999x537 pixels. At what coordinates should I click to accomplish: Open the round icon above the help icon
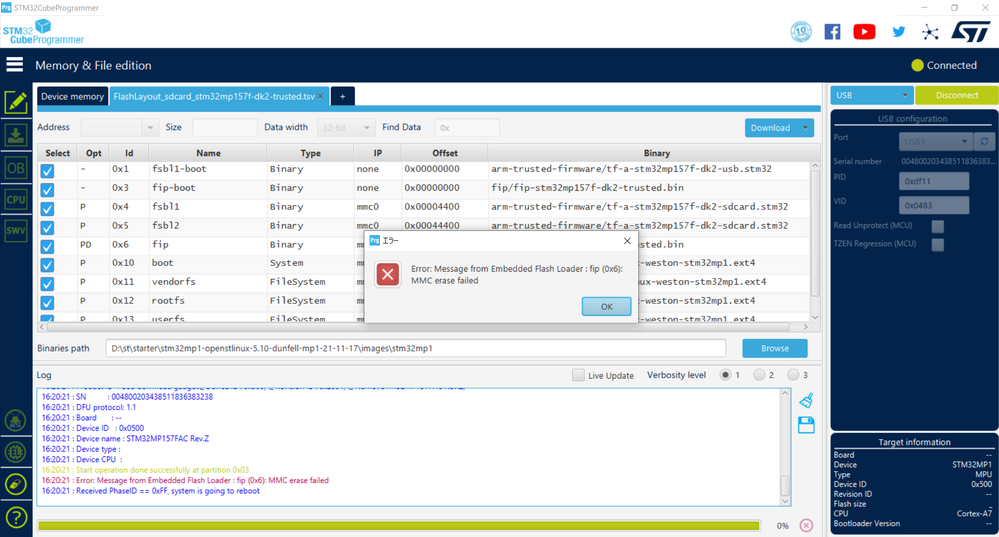(x=16, y=485)
